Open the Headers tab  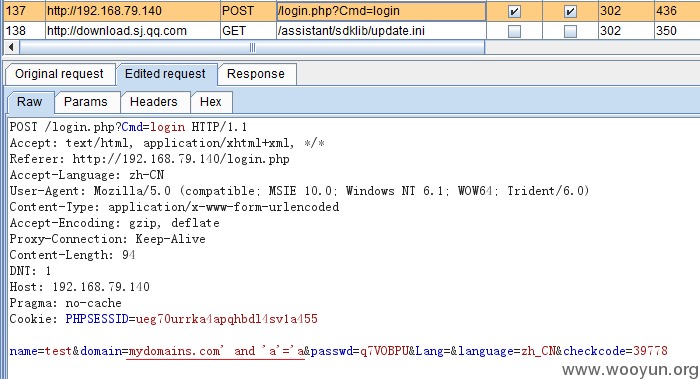pos(154,102)
